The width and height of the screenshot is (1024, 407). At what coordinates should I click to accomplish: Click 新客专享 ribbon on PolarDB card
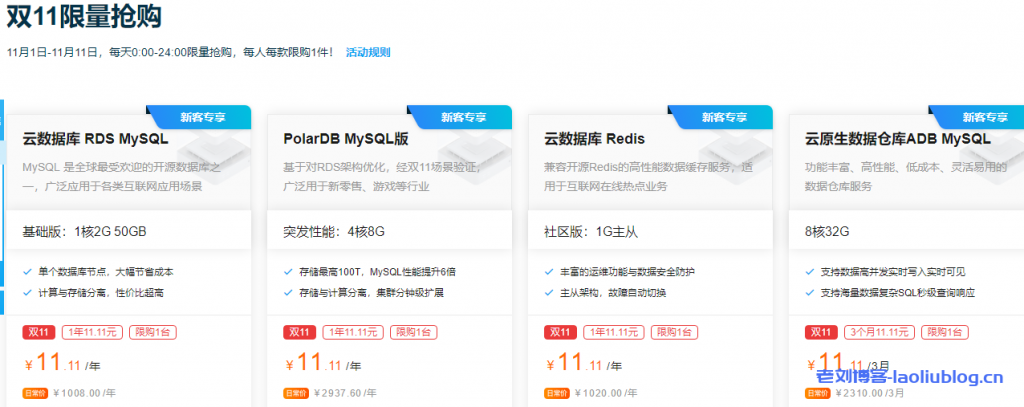[x=464, y=117]
